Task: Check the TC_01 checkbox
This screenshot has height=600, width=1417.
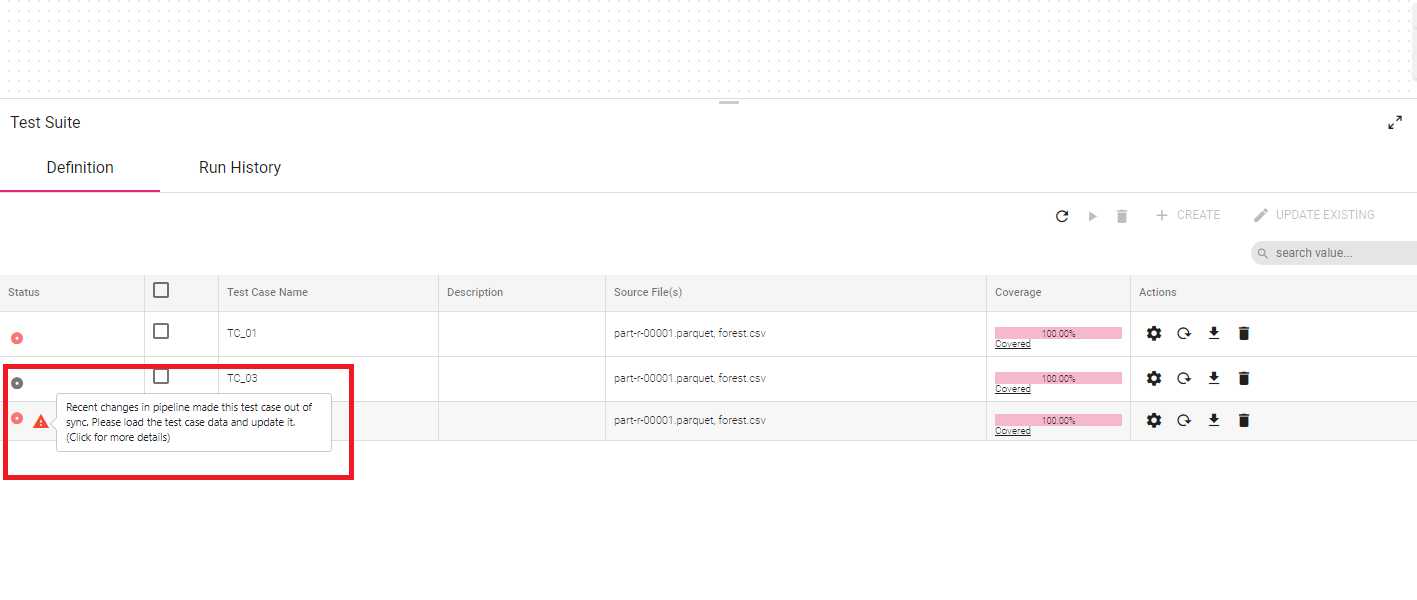Action: pos(161,331)
